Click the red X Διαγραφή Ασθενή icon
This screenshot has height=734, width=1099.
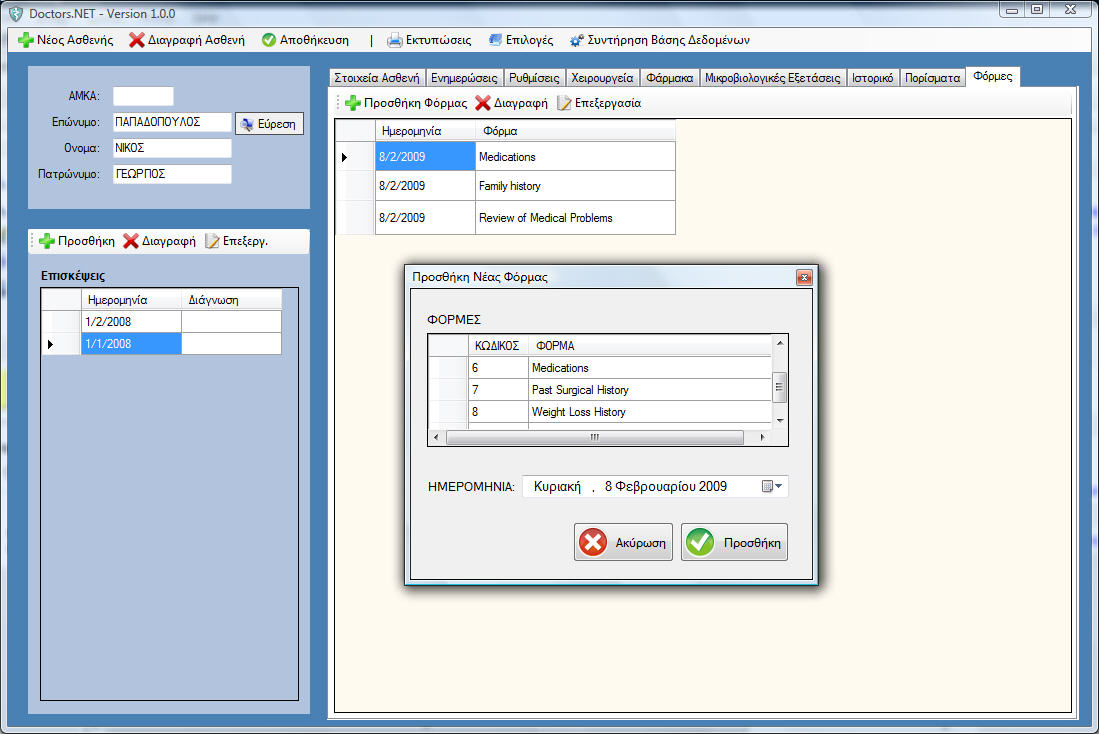pyautogui.click(x=135, y=41)
